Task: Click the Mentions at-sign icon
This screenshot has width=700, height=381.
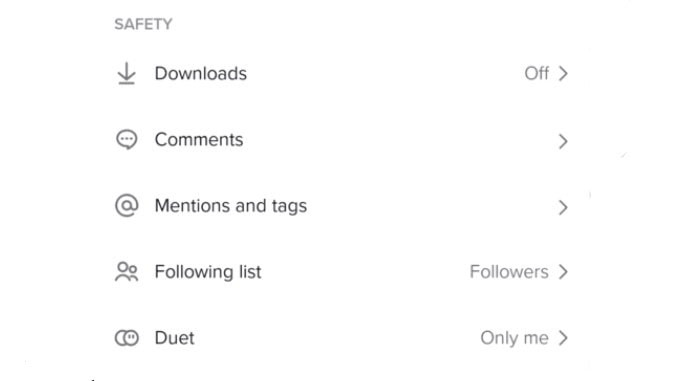Action: pos(127,205)
